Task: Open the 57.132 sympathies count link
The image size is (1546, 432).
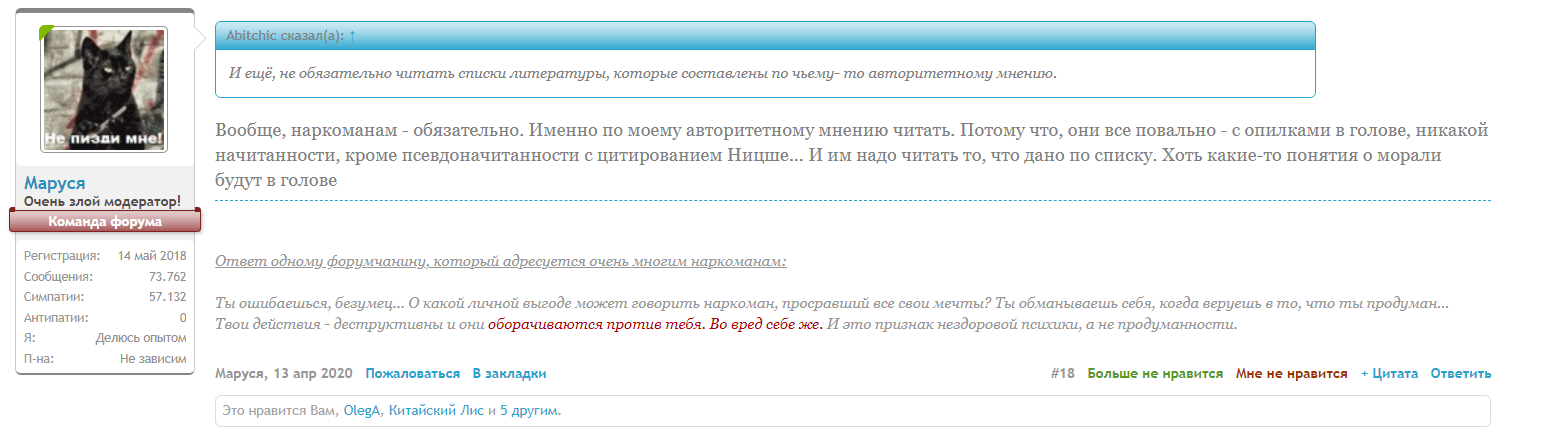Action: (167, 297)
